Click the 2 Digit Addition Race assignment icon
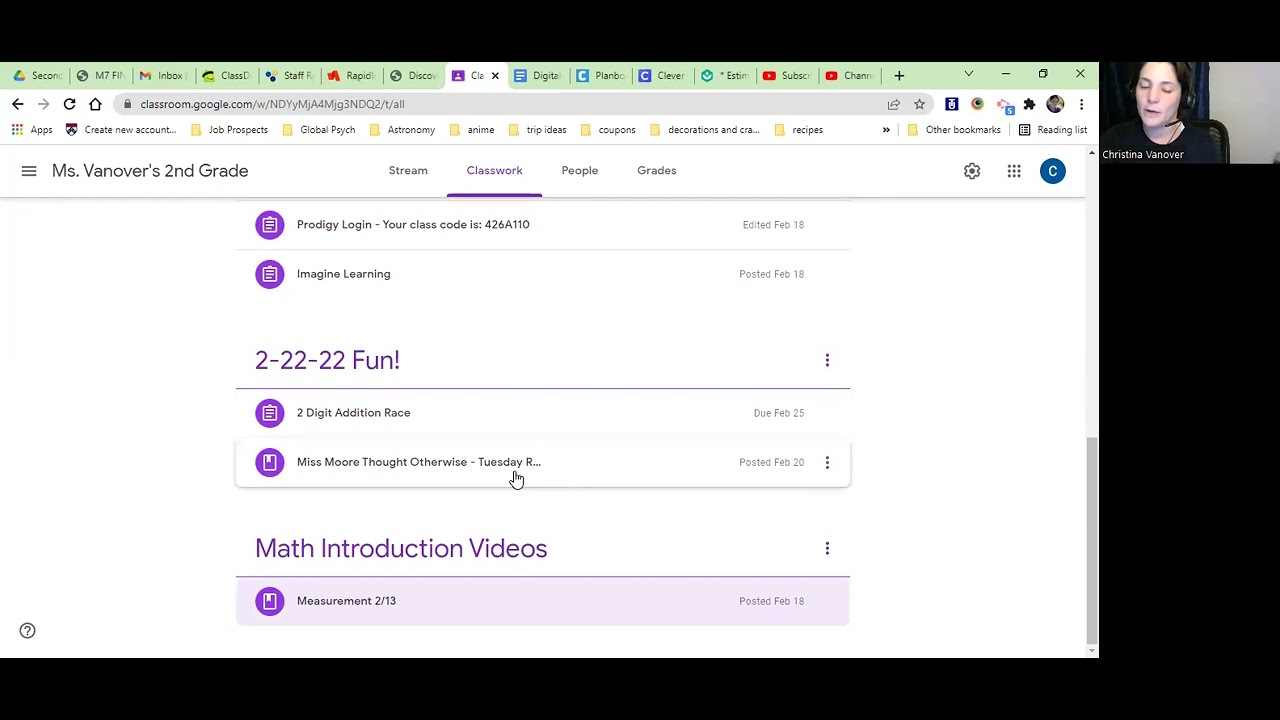The width and height of the screenshot is (1280, 720). coord(270,413)
